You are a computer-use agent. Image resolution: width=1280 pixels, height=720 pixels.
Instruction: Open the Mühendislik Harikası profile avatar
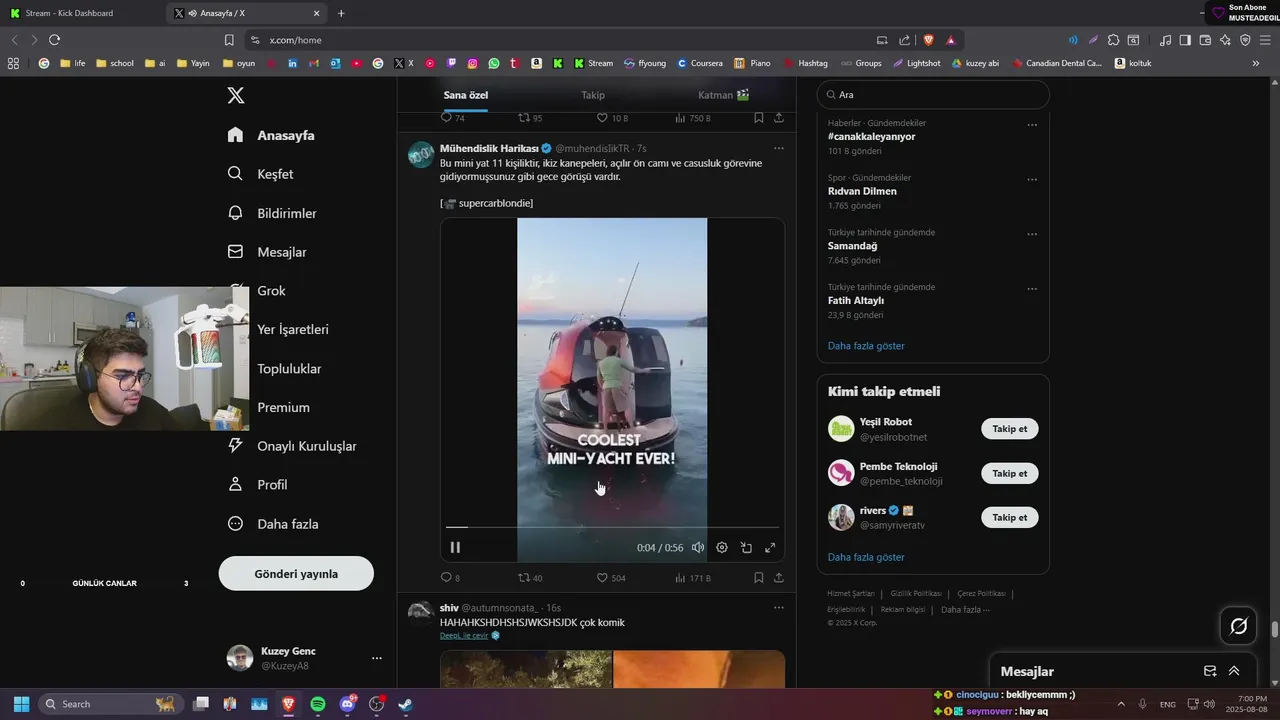420,154
